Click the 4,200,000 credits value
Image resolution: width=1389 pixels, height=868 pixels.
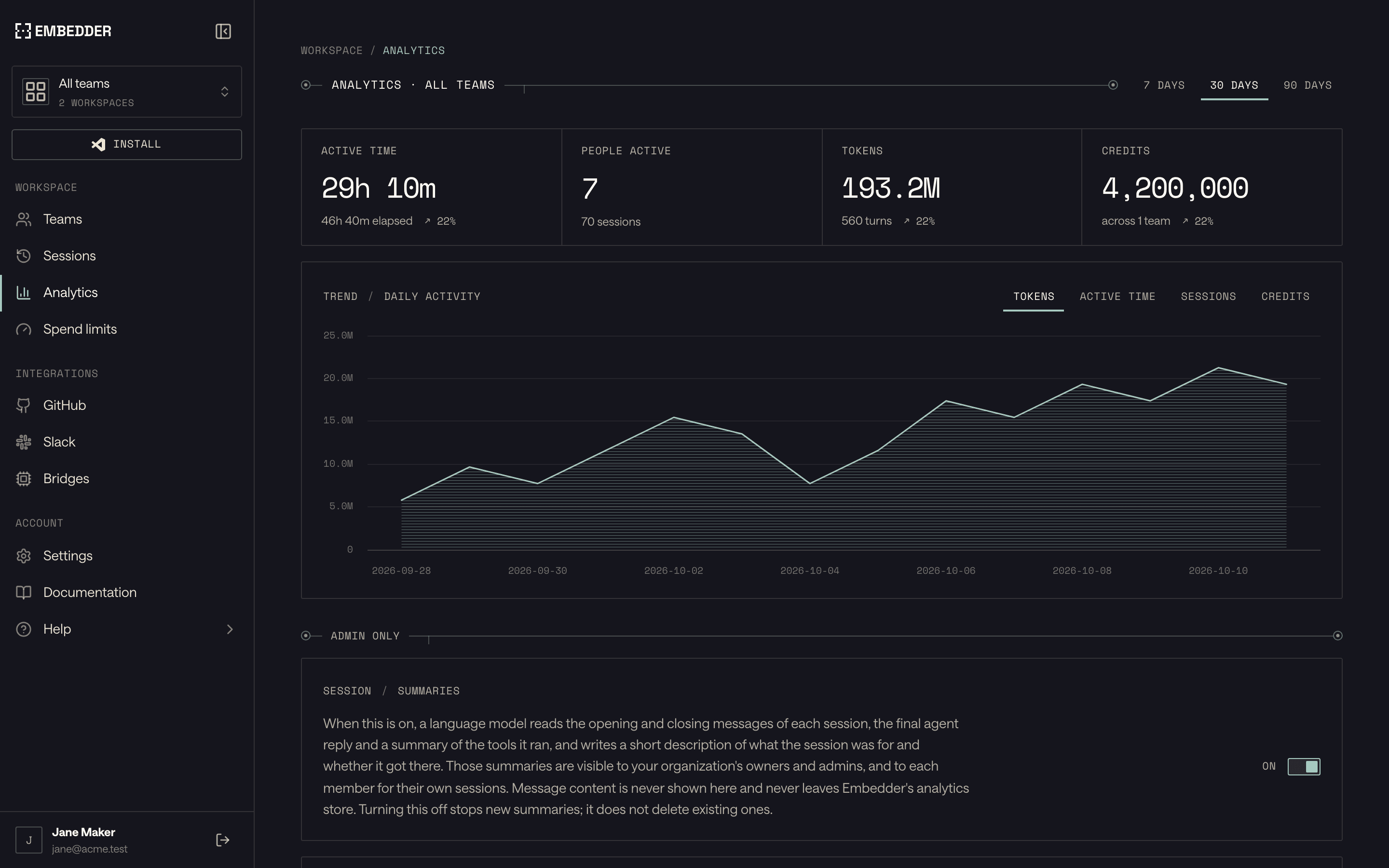tap(1175, 188)
